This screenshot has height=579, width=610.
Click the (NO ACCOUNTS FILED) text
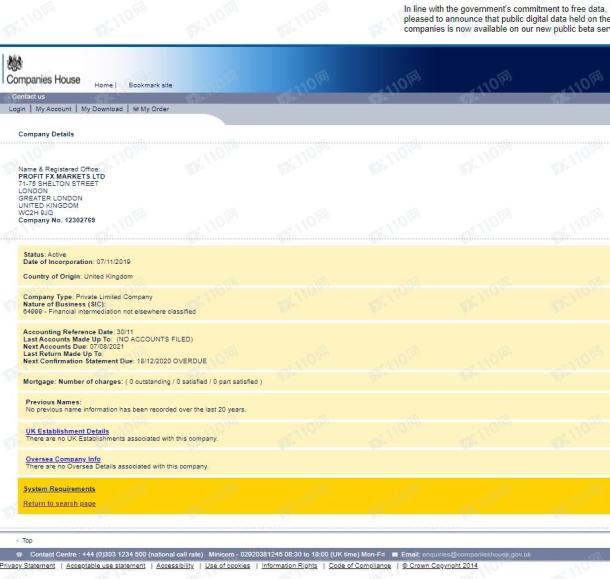155,339
